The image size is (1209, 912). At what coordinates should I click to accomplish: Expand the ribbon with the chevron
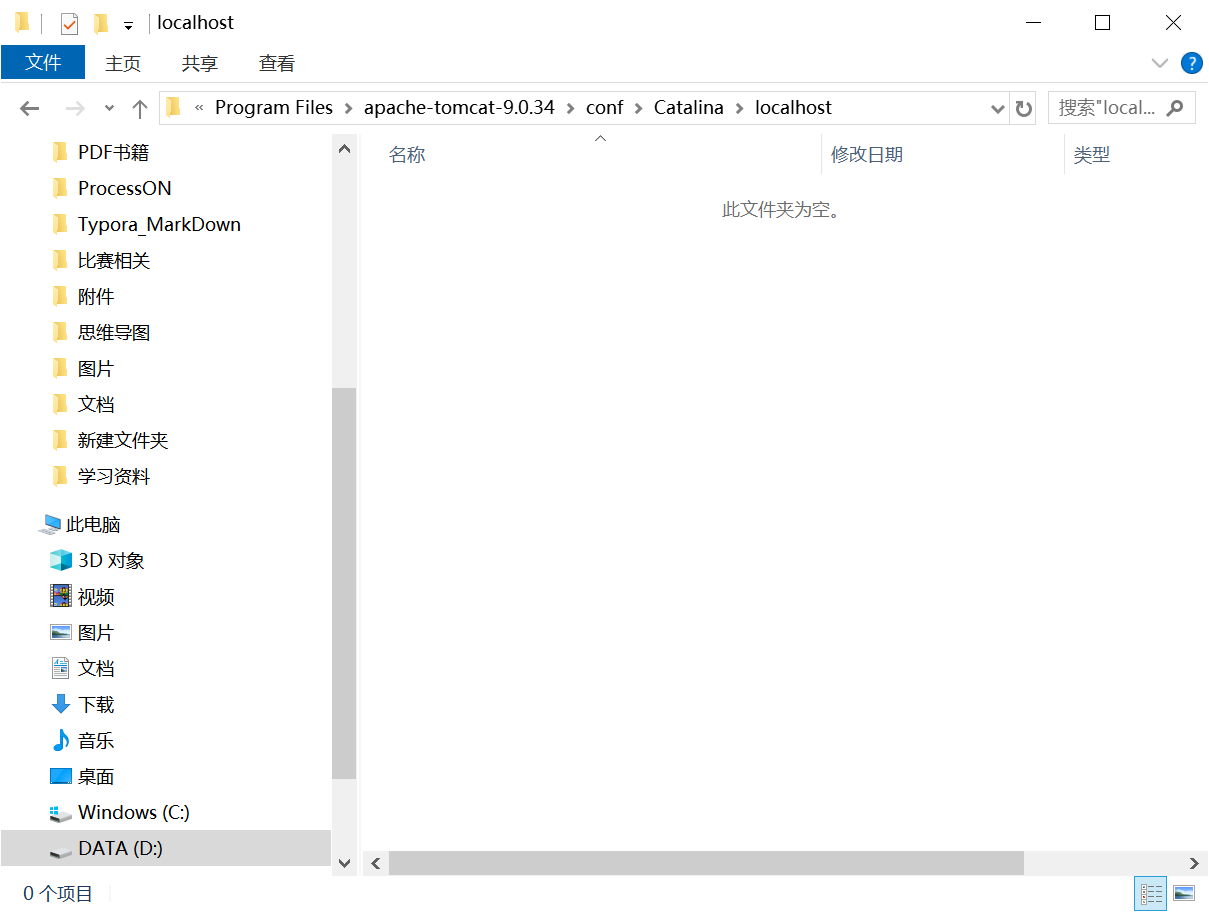(x=1160, y=63)
